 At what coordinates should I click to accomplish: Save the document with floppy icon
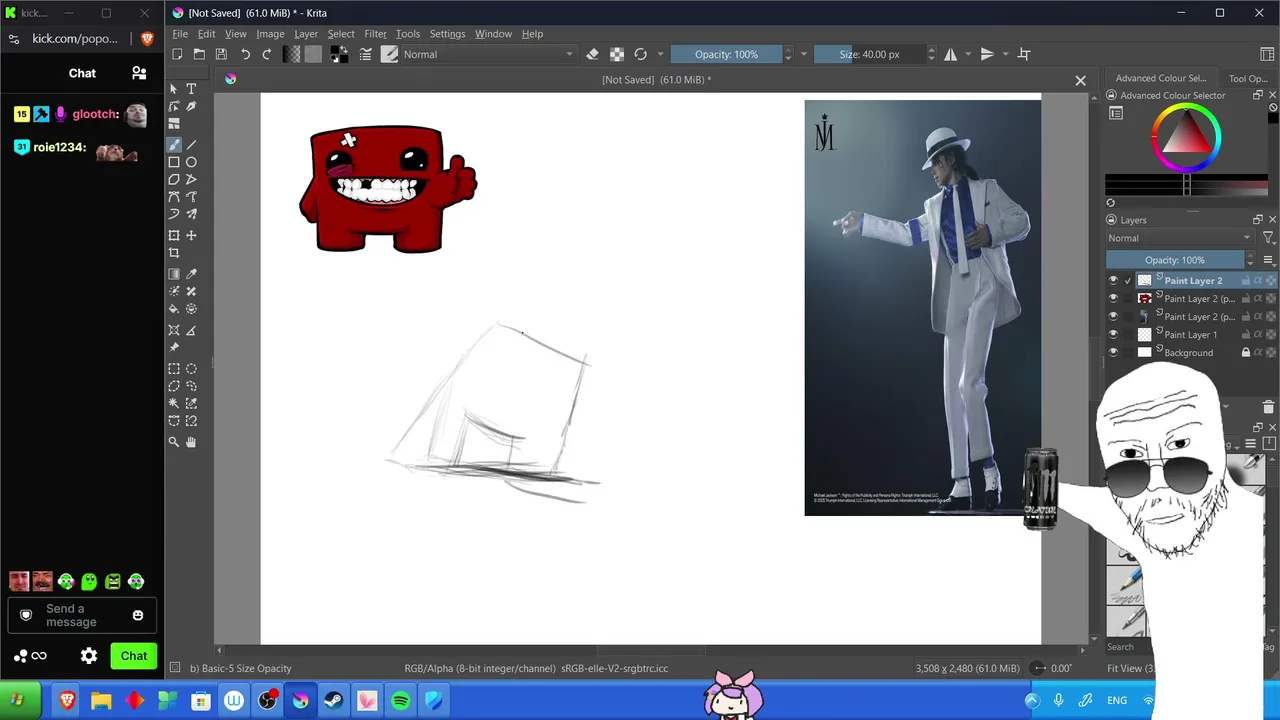[221, 54]
